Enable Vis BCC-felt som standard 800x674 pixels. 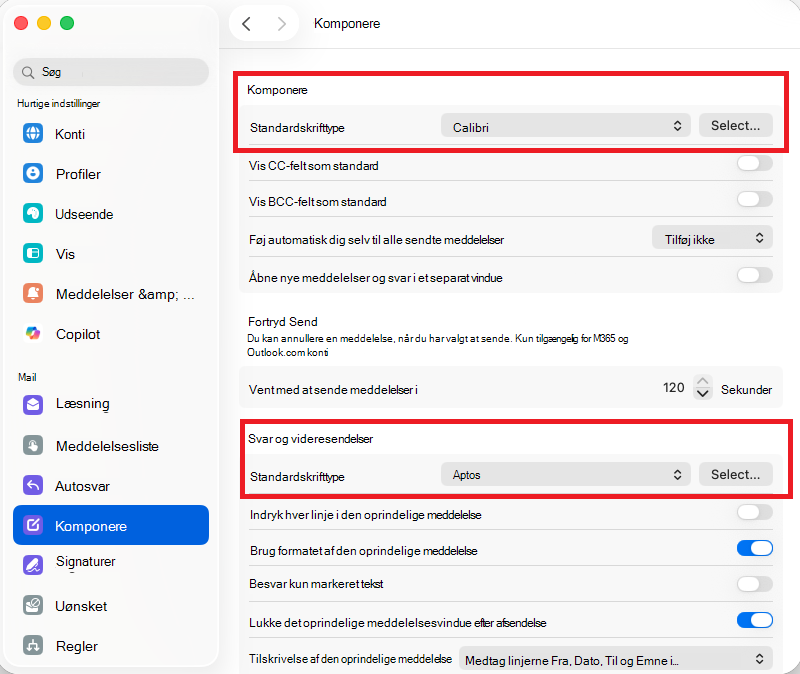click(x=755, y=199)
